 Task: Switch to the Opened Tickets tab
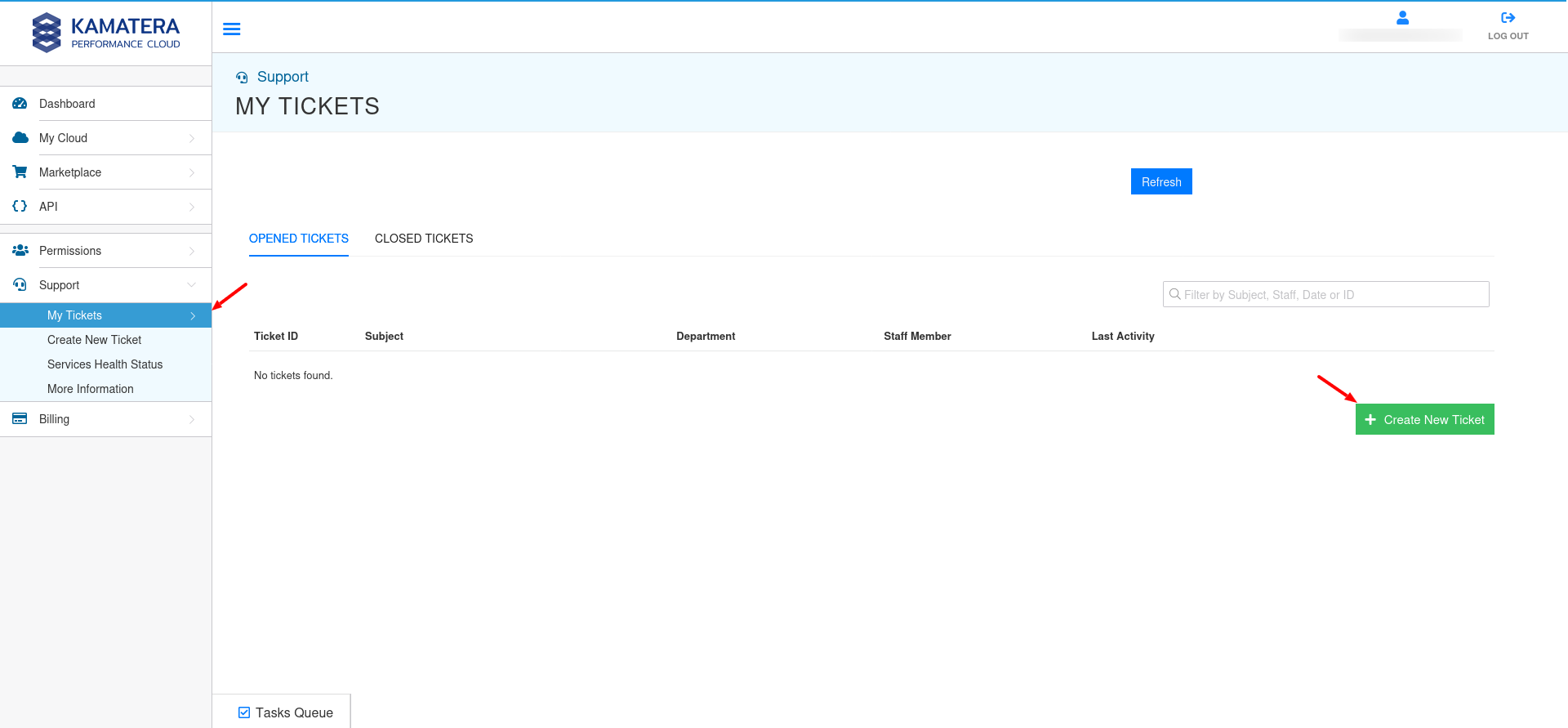[x=299, y=239]
